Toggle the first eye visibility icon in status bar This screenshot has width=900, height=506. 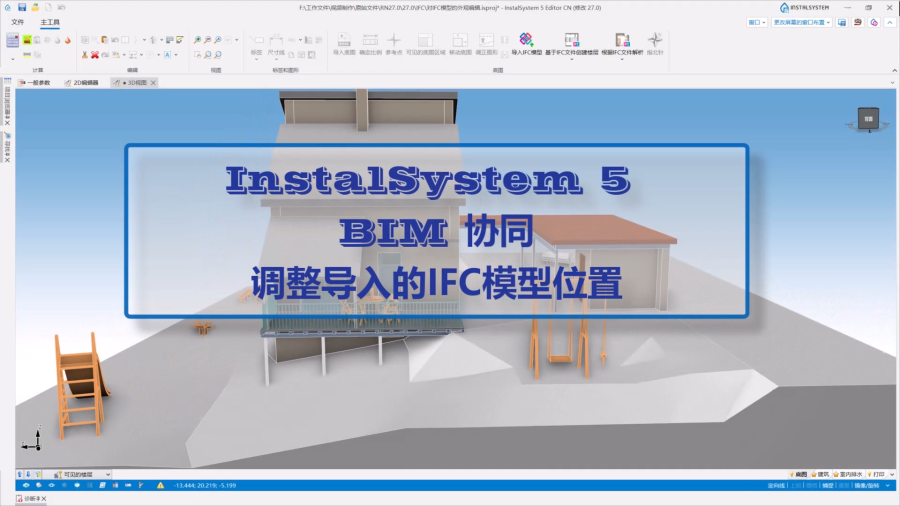[x=26, y=485]
